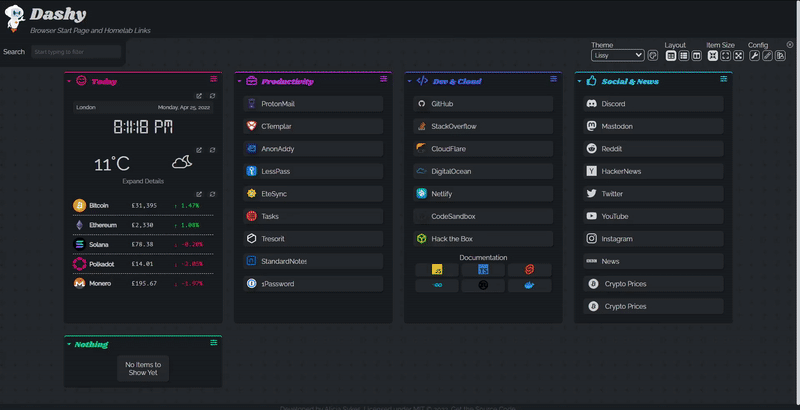Image resolution: width=800 pixels, height=410 pixels.
Task: Open the EteSync link
Action: [313, 194]
